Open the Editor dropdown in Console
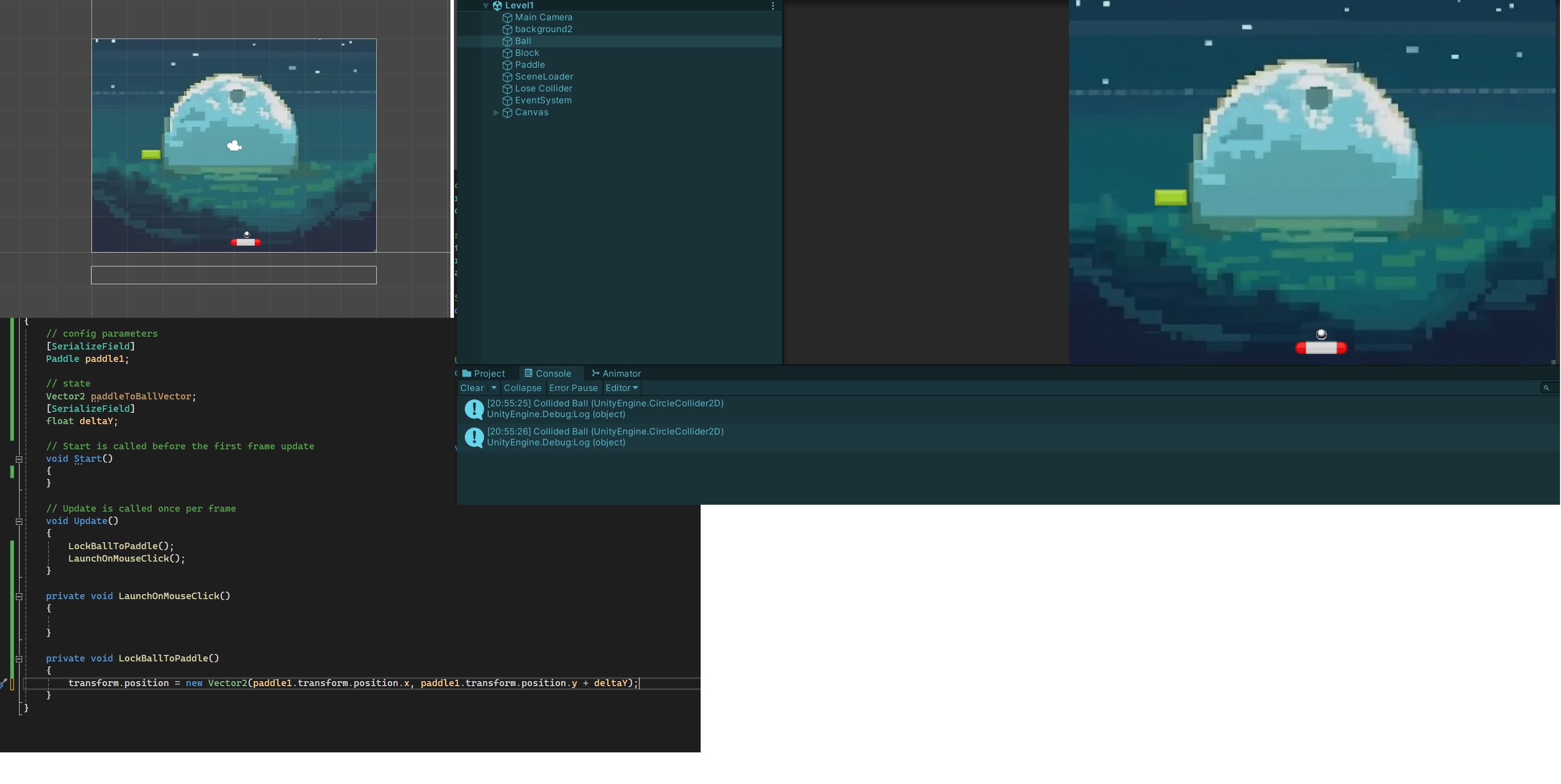The height and width of the screenshot is (784, 1561). click(621, 388)
